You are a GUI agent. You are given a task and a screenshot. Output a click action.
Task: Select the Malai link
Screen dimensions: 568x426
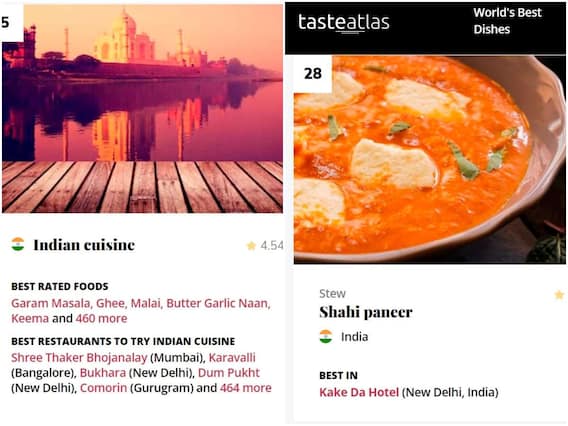(145, 303)
